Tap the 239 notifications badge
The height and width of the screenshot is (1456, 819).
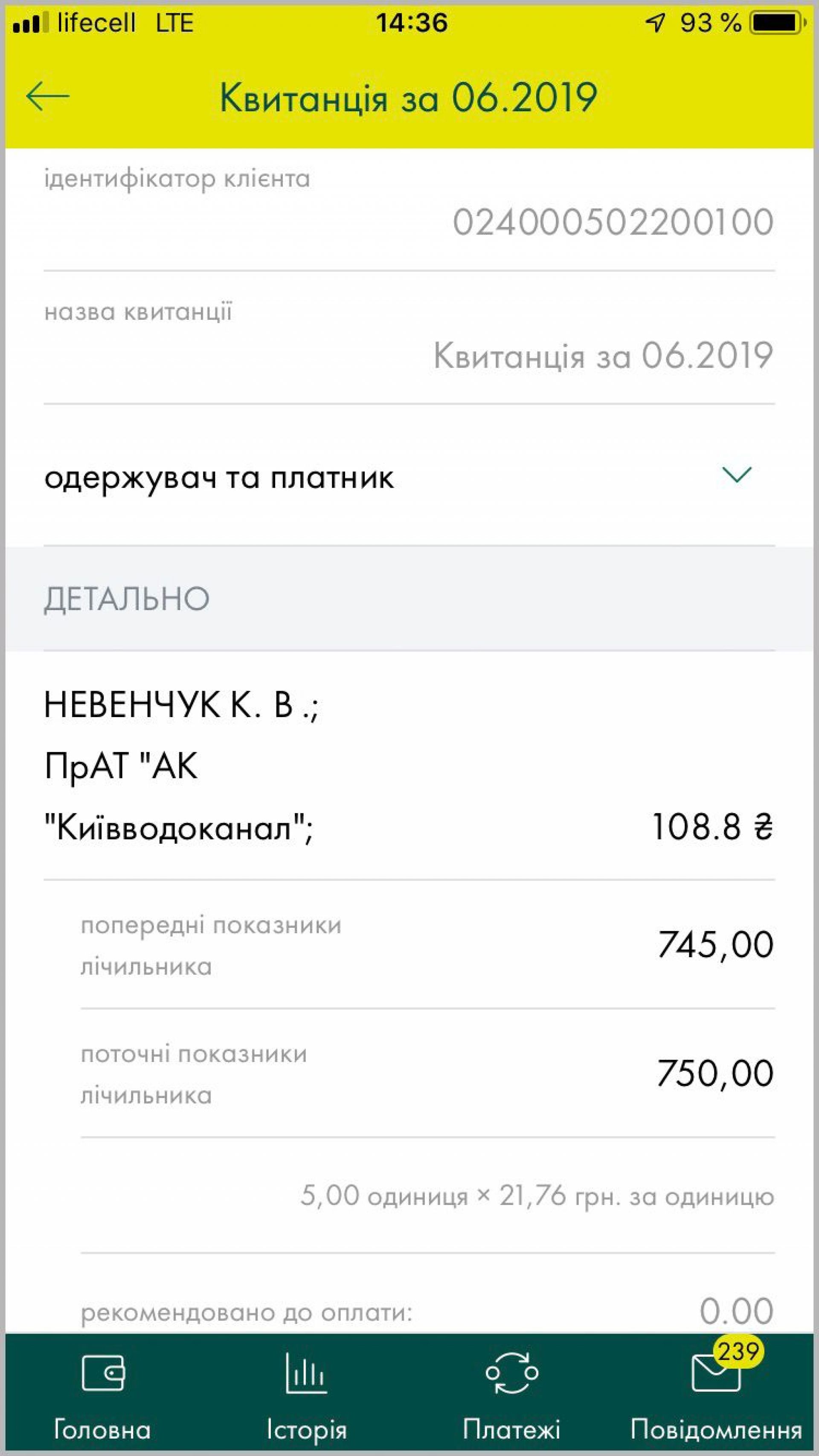[738, 1352]
